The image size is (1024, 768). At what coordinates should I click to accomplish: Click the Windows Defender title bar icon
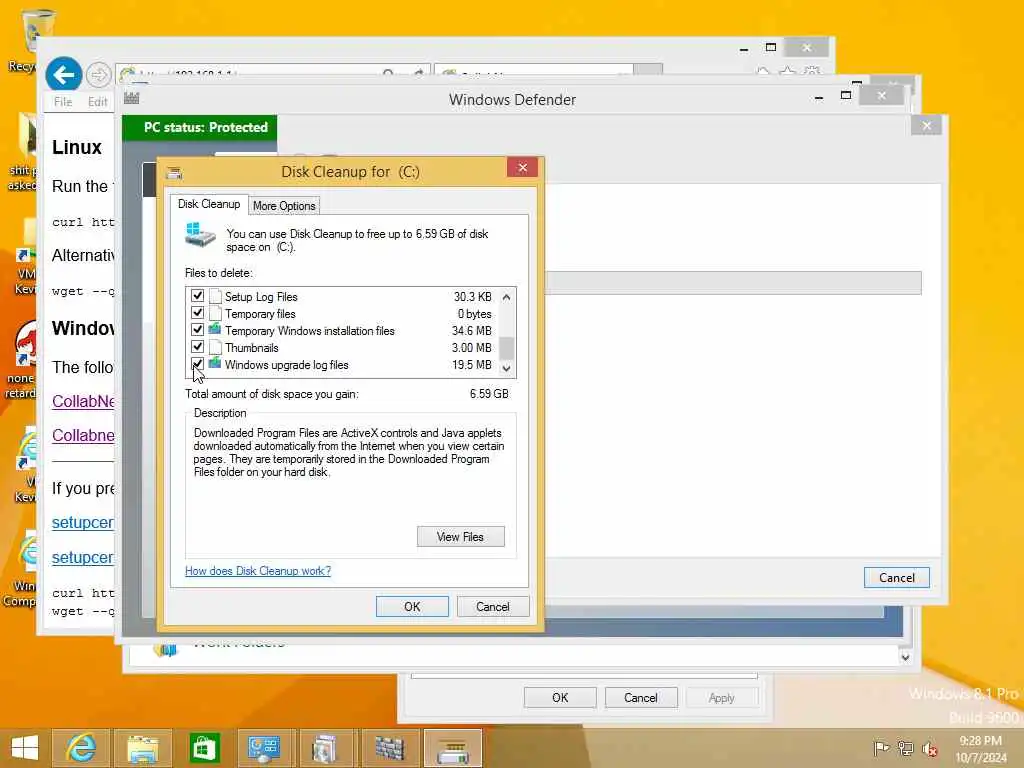[x=132, y=98]
